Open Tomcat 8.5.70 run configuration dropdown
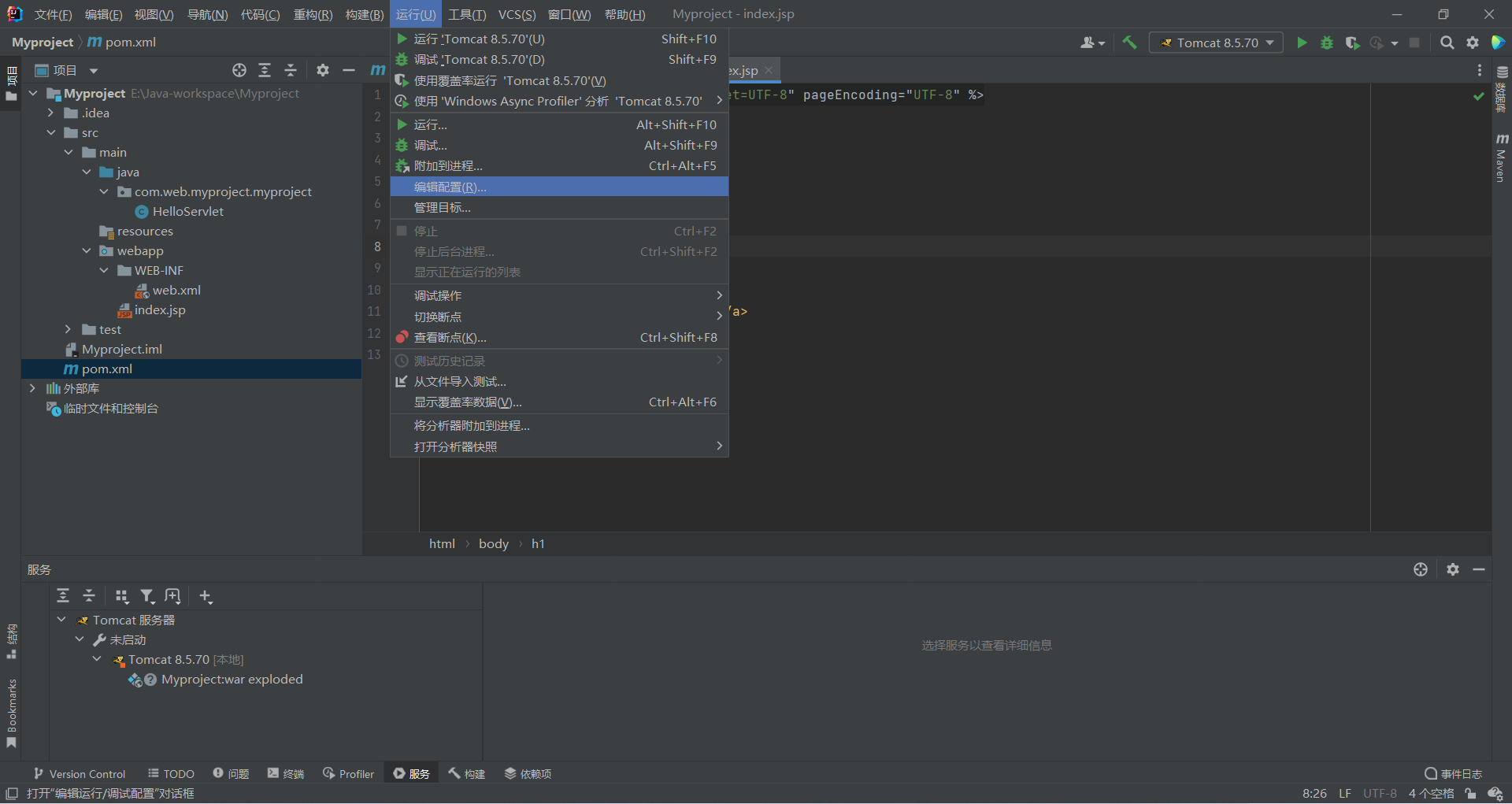This screenshot has width=1512, height=804. (x=1216, y=43)
